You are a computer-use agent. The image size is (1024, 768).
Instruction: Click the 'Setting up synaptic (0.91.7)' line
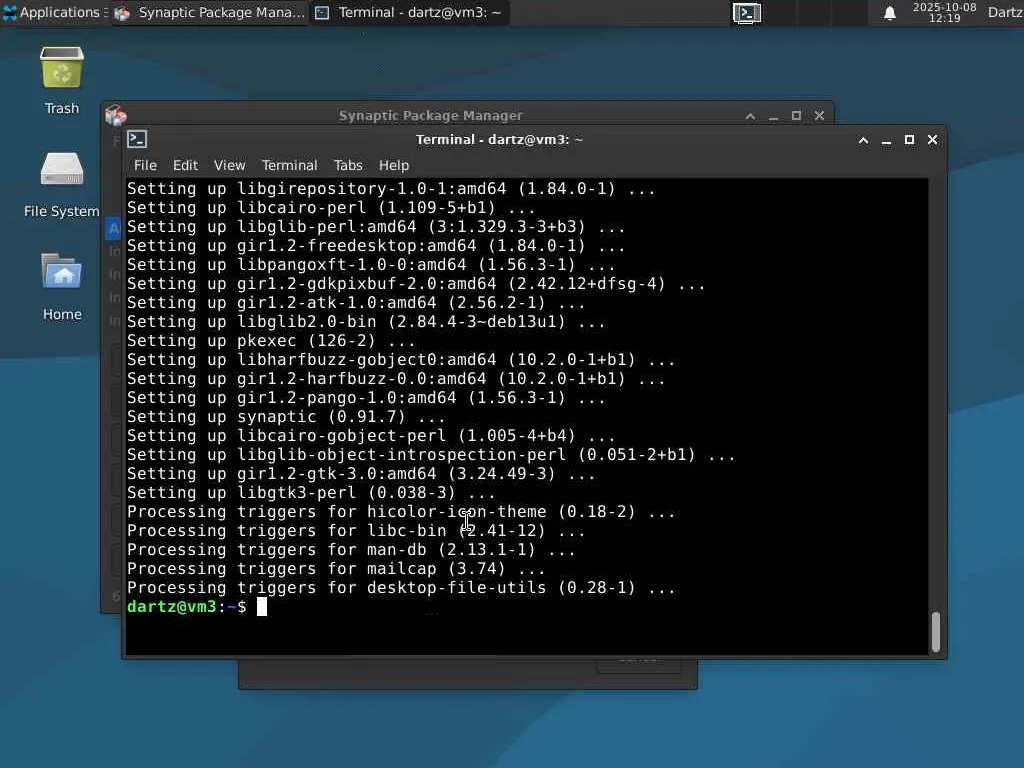click(x=286, y=417)
